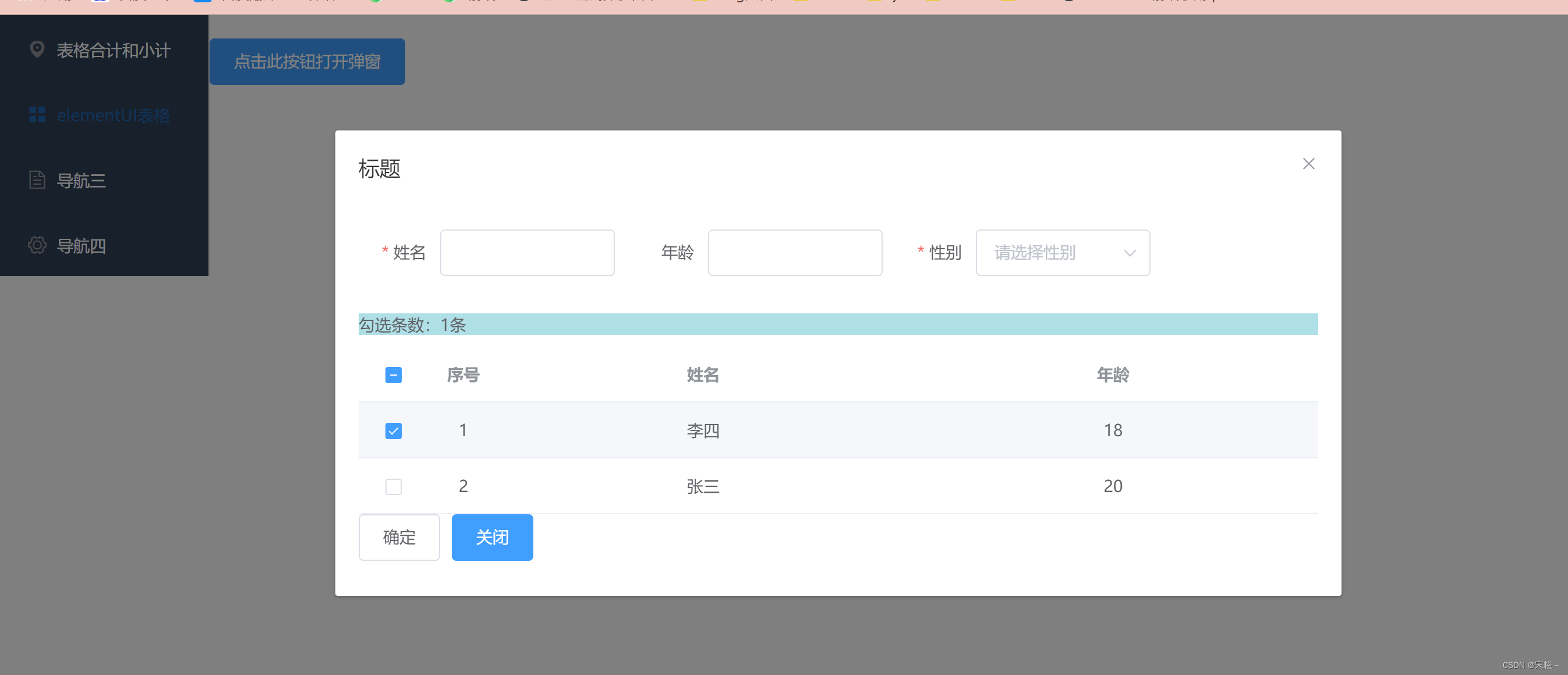The height and width of the screenshot is (675, 1568).
Task: Uncheck the row 1 李四 checkbox
Action: coord(393,431)
